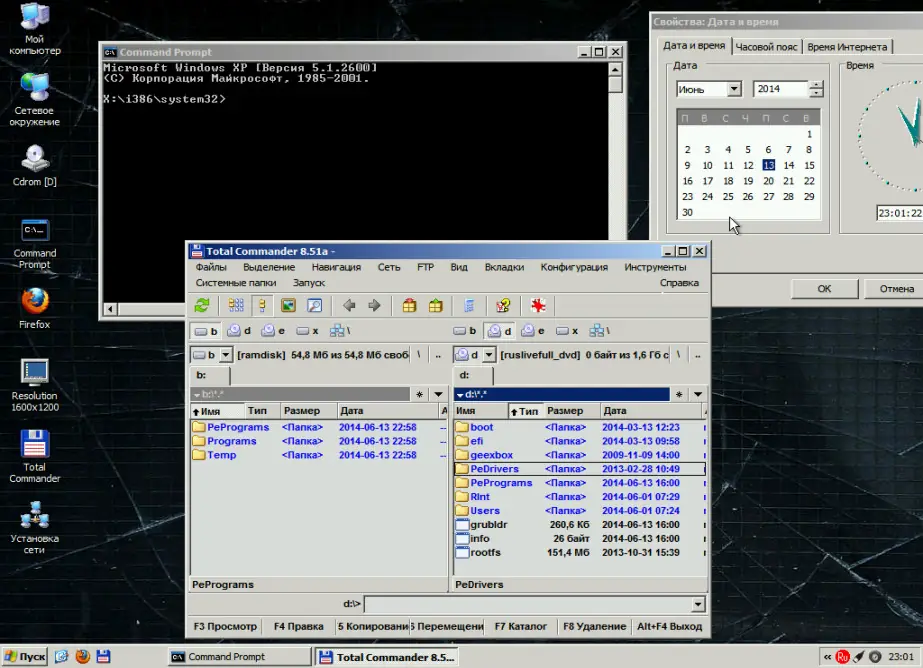Click the Firefox quick launch icon in taskbar
The height and width of the screenshot is (668, 923).
pyautogui.click(x=82, y=656)
